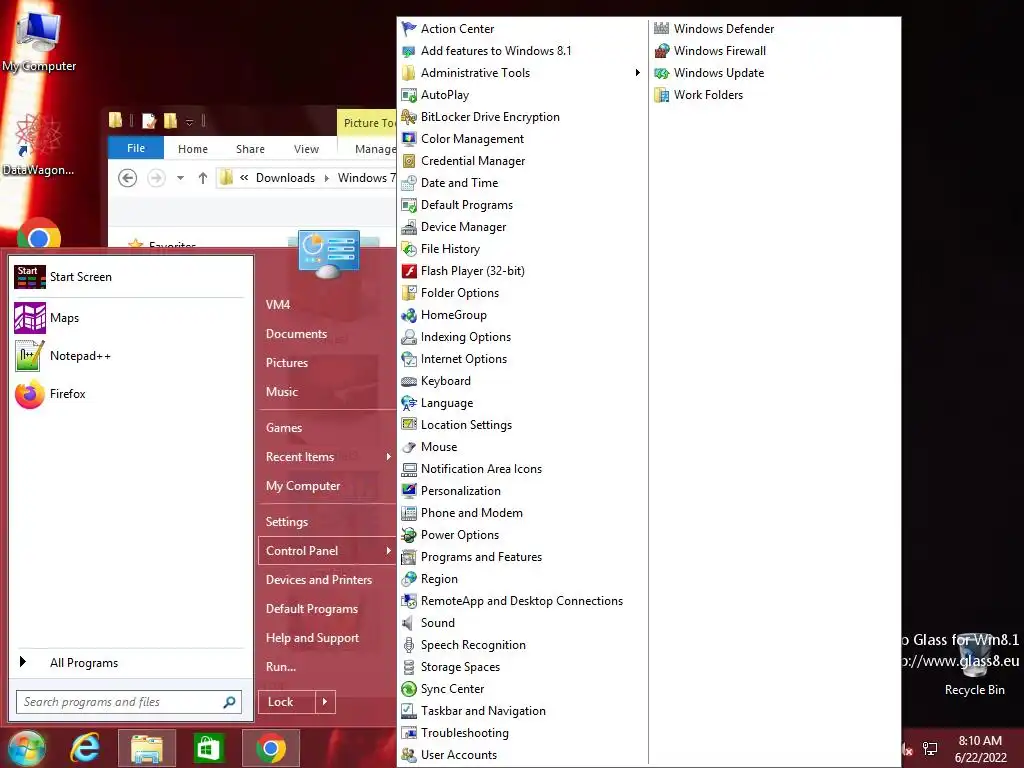Screen dimensions: 1024x768
Task: Go up one folder level in Explorer
Action: tap(202, 178)
